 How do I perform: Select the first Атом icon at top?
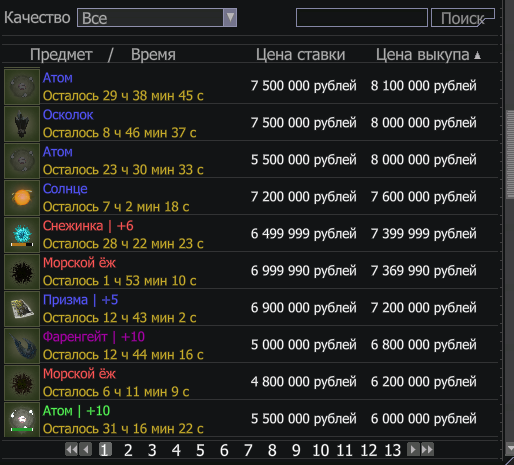[22, 87]
